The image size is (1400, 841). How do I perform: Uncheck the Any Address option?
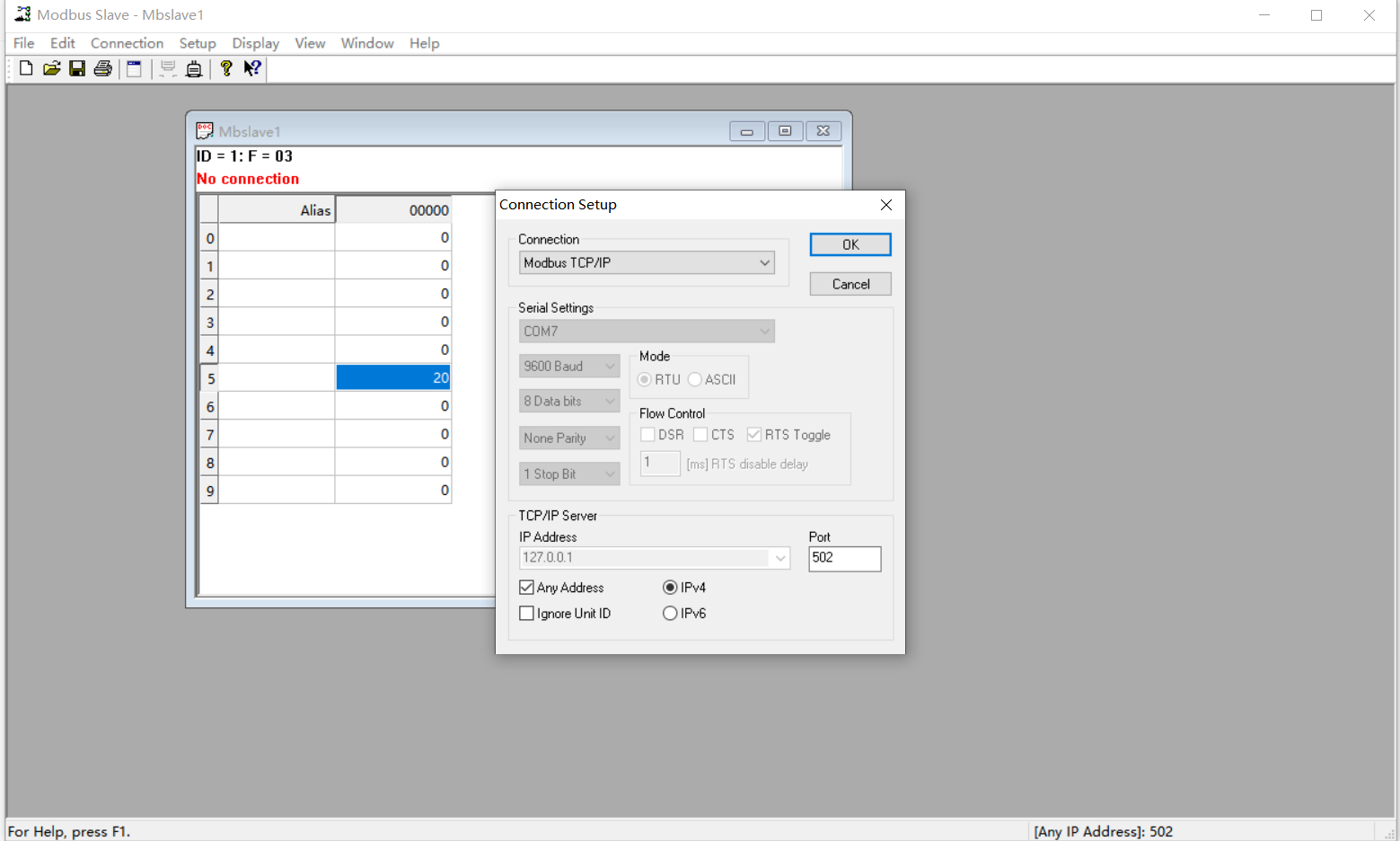point(527,587)
